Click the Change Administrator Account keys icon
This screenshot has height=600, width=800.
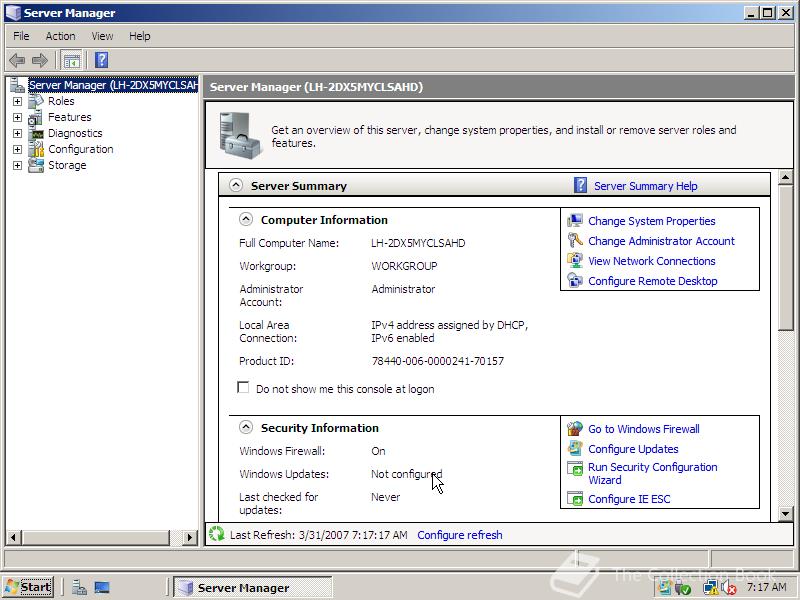[x=575, y=240]
